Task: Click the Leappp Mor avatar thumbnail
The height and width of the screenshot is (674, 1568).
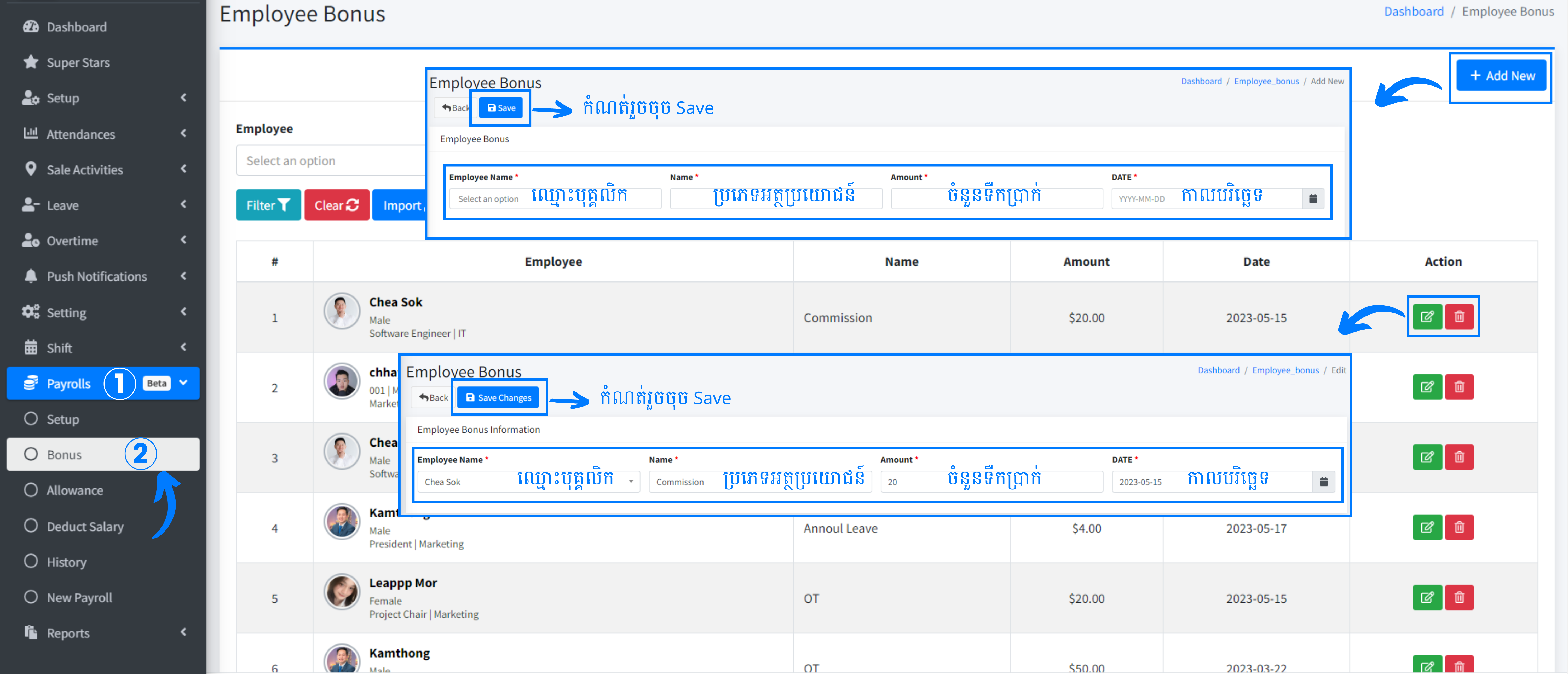Action: pos(342,592)
